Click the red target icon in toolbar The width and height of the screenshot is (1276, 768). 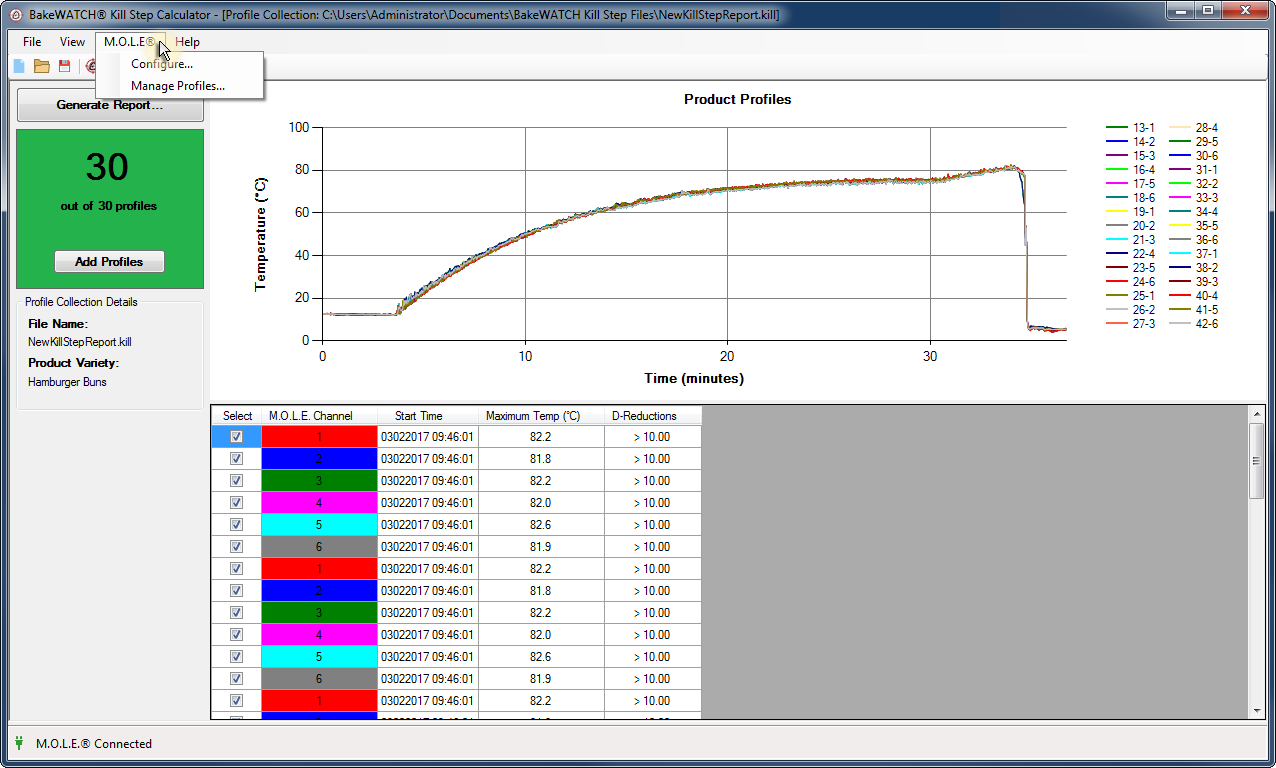tap(90, 66)
